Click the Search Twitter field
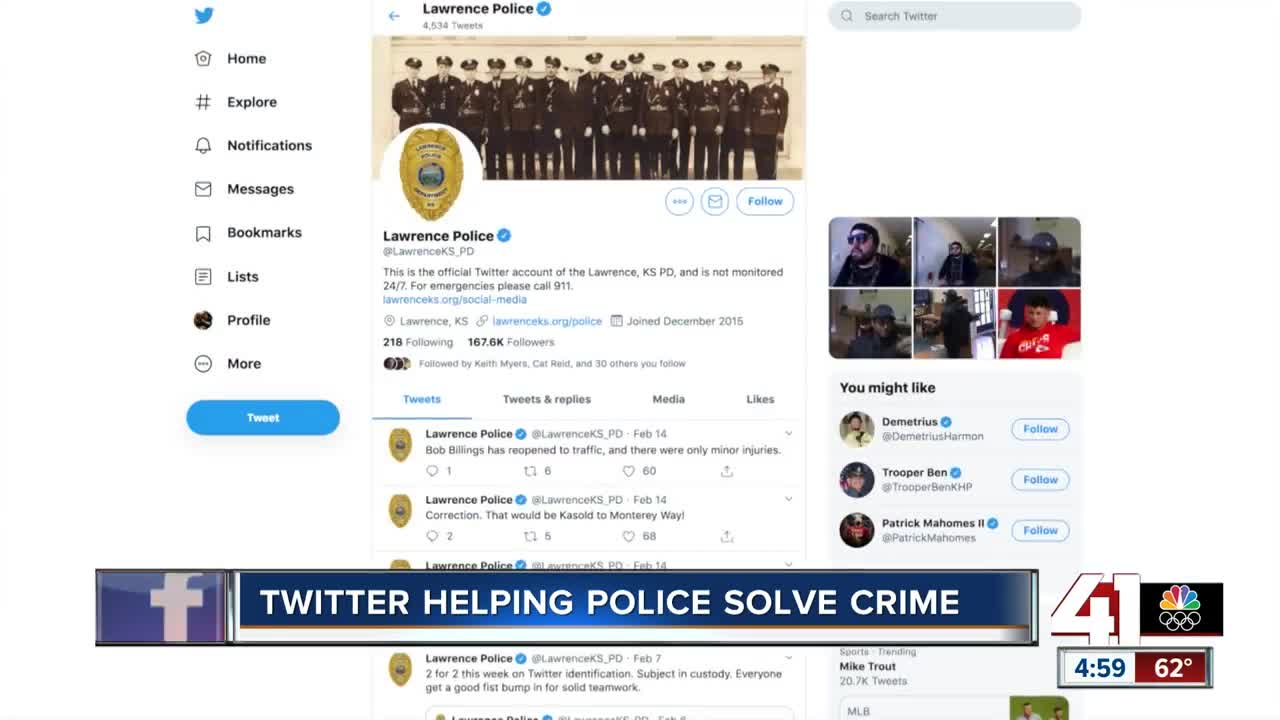Image resolution: width=1280 pixels, height=720 pixels. 954,16
